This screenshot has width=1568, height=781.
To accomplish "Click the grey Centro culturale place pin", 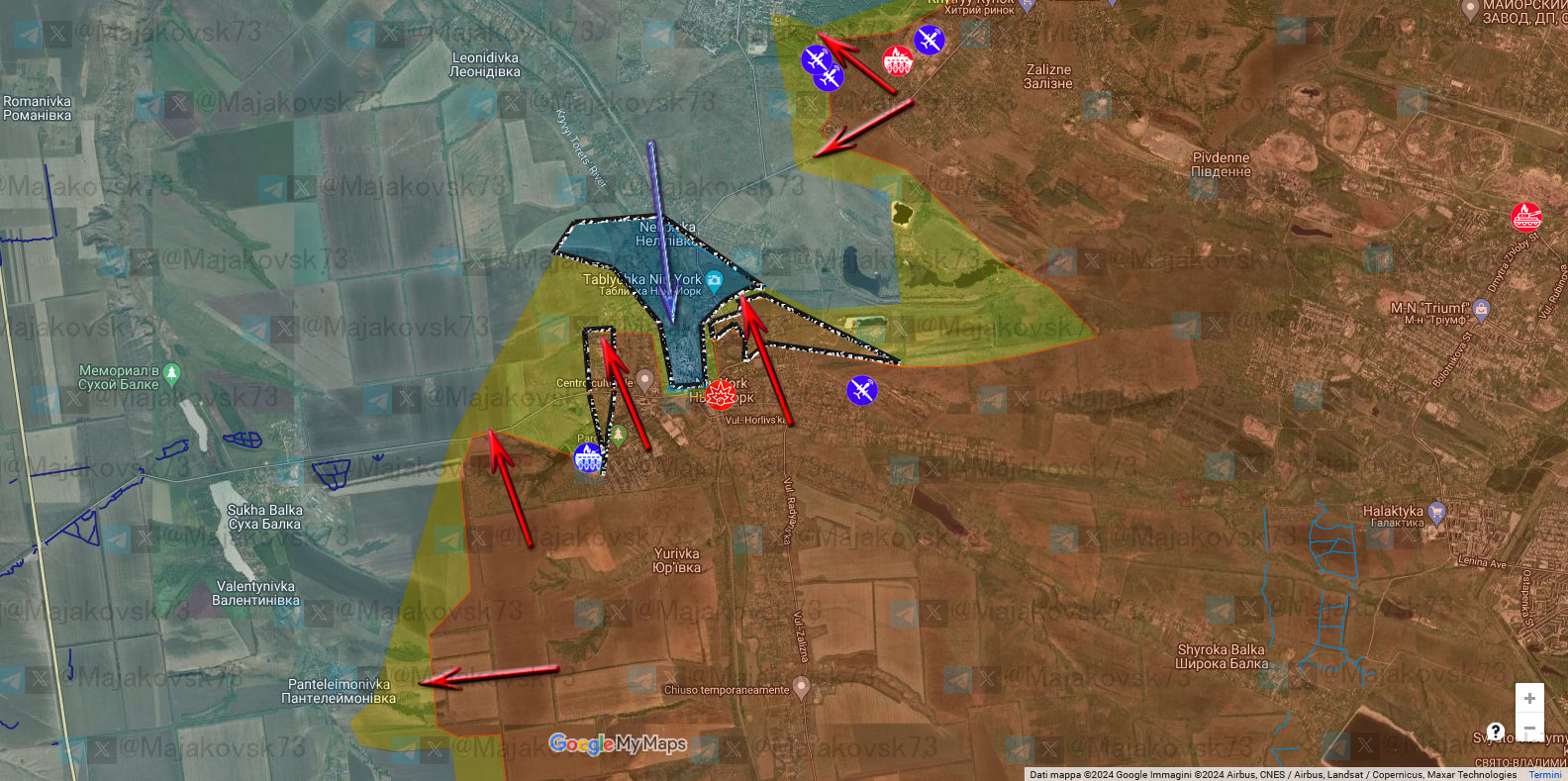I will [645, 380].
